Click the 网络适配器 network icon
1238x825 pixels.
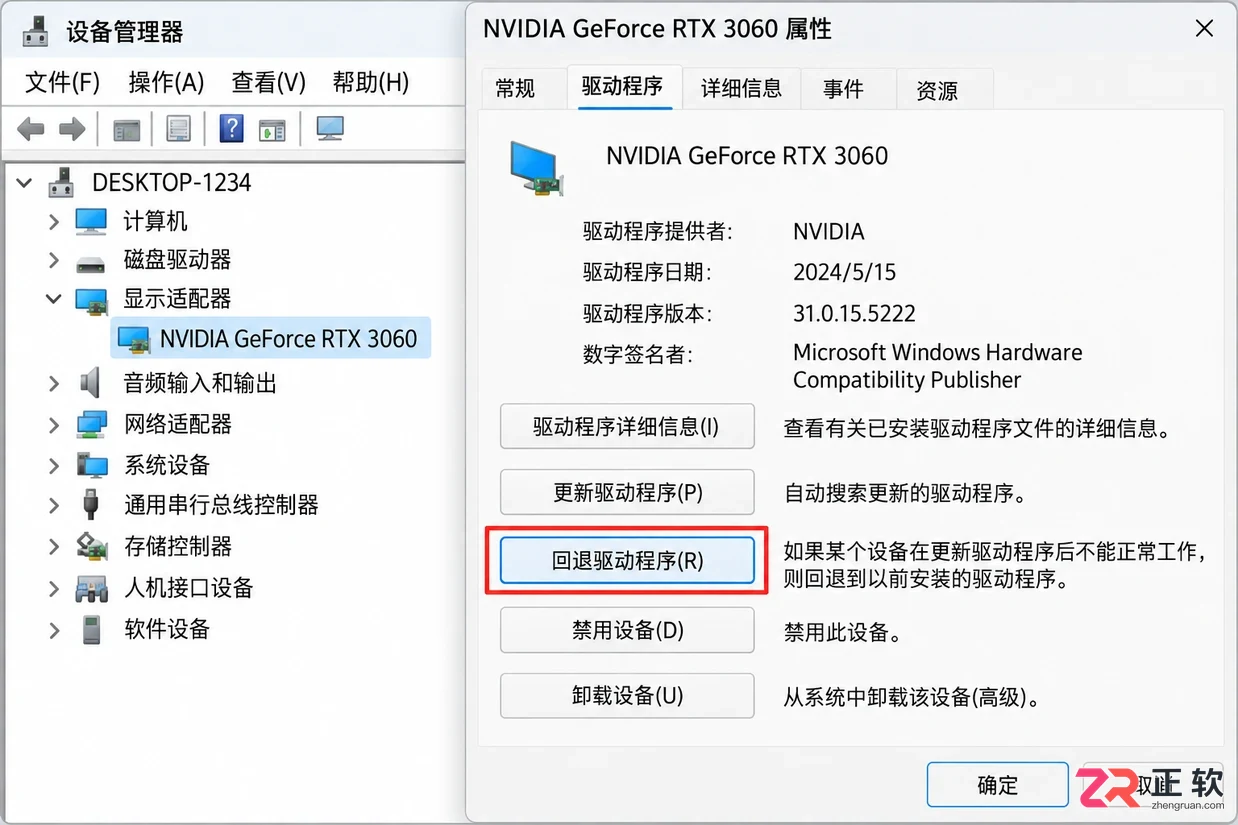pyautogui.click(x=91, y=424)
